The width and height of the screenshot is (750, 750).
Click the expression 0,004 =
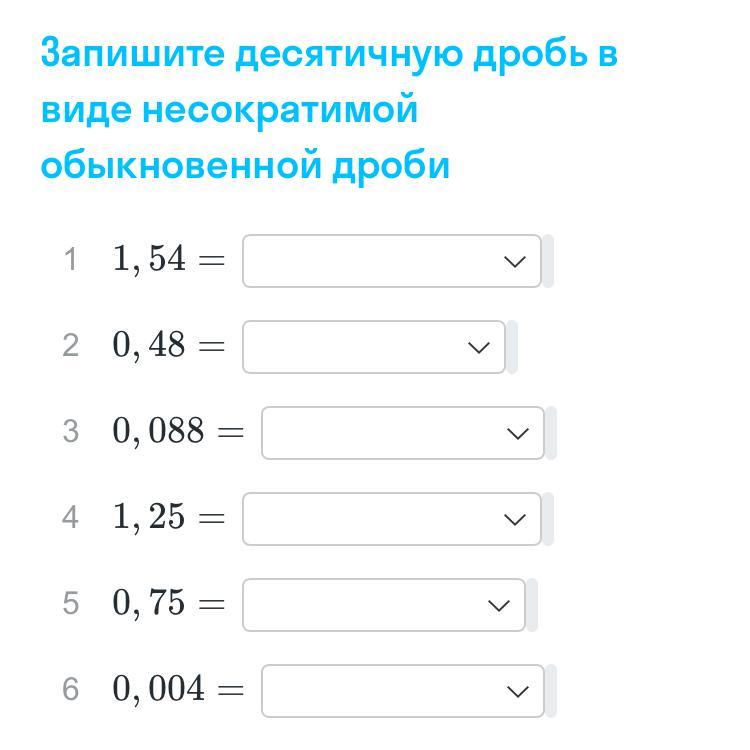click(178, 690)
